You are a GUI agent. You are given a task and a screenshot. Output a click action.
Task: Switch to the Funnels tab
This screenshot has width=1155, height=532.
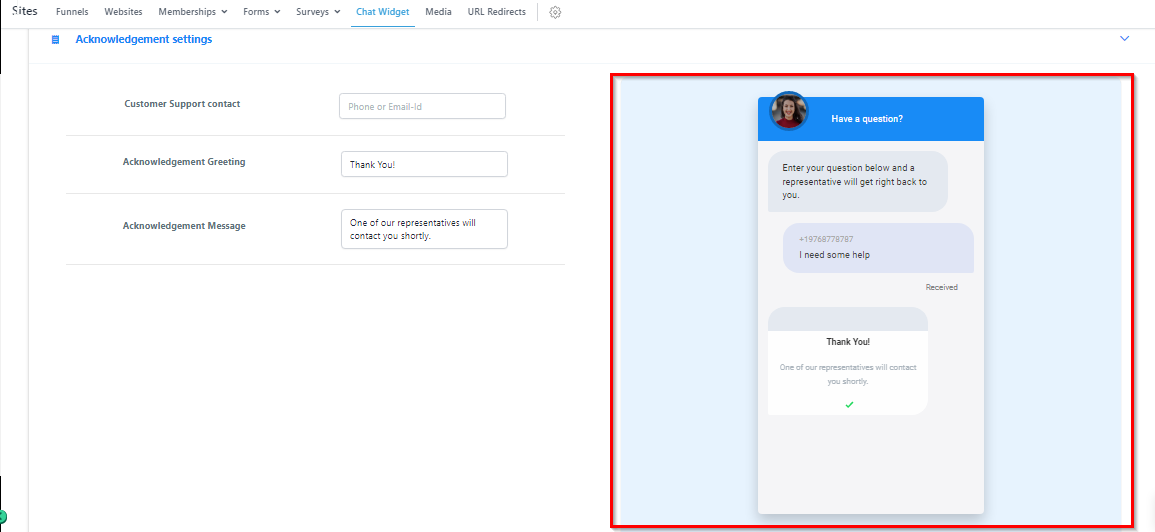coord(72,12)
